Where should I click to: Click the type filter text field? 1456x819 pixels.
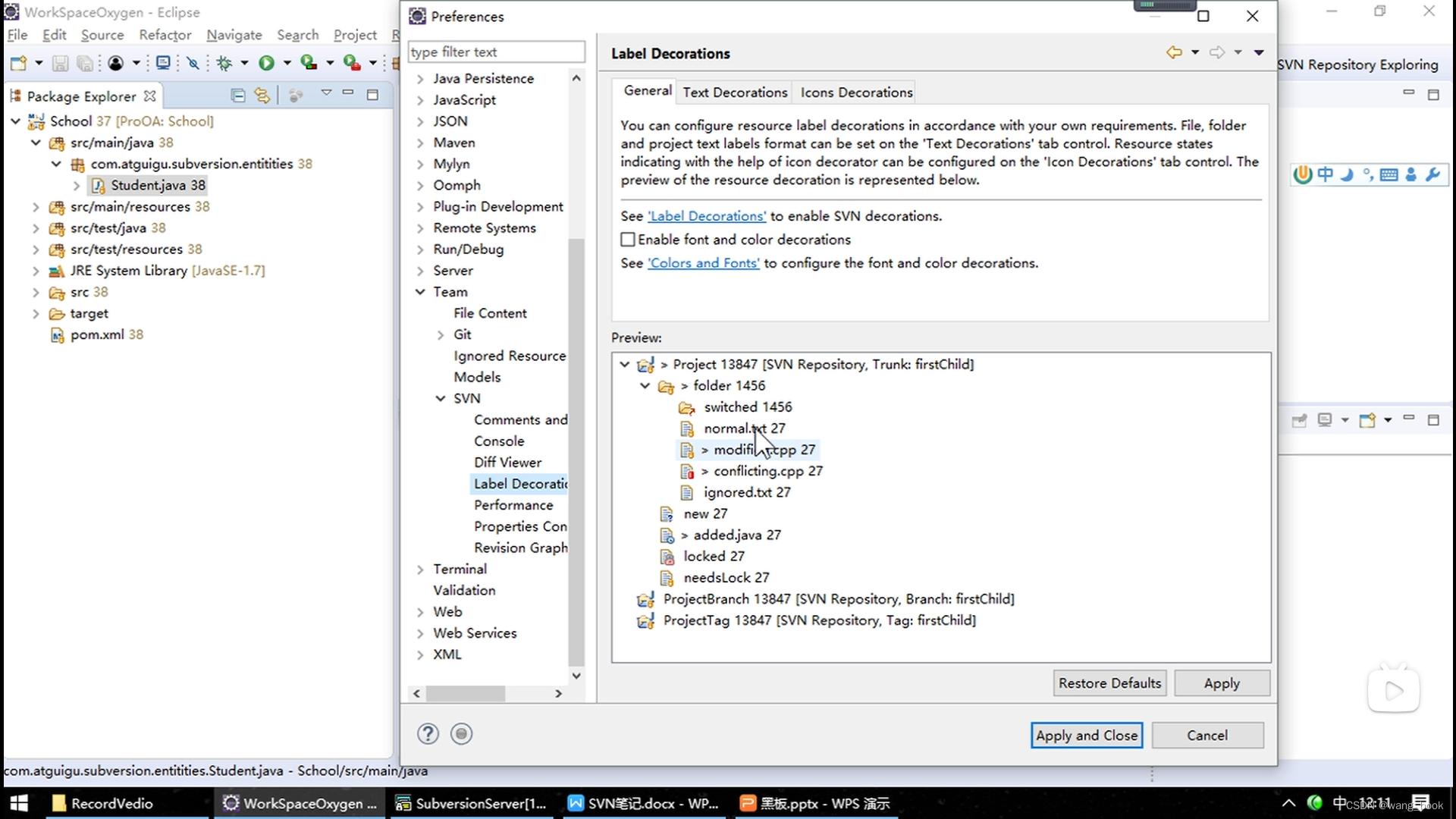(x=497, y=52)
